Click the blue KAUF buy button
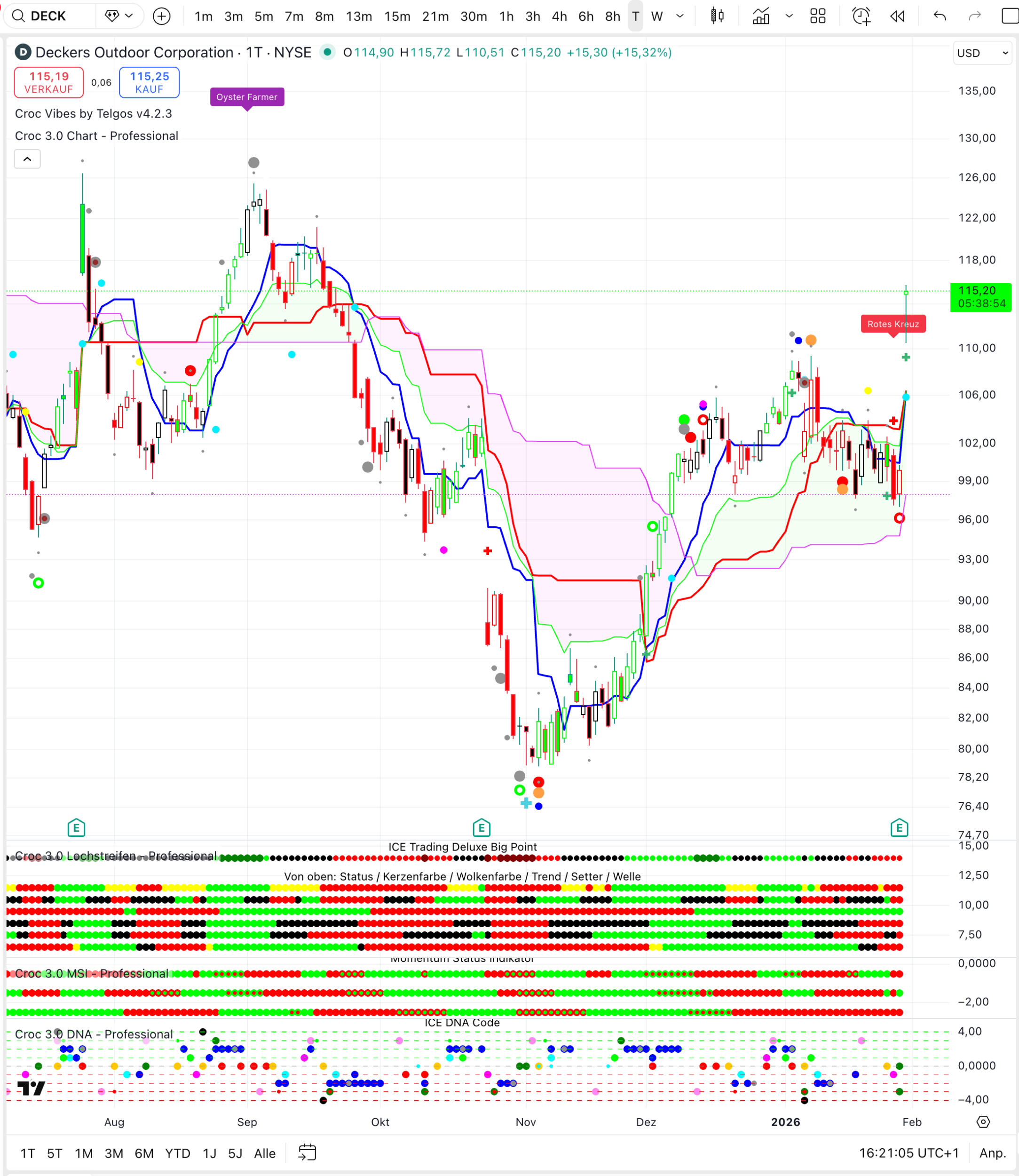Image resolution: width=1019 pixels, height=1176 pixels. tap(149, 82)
